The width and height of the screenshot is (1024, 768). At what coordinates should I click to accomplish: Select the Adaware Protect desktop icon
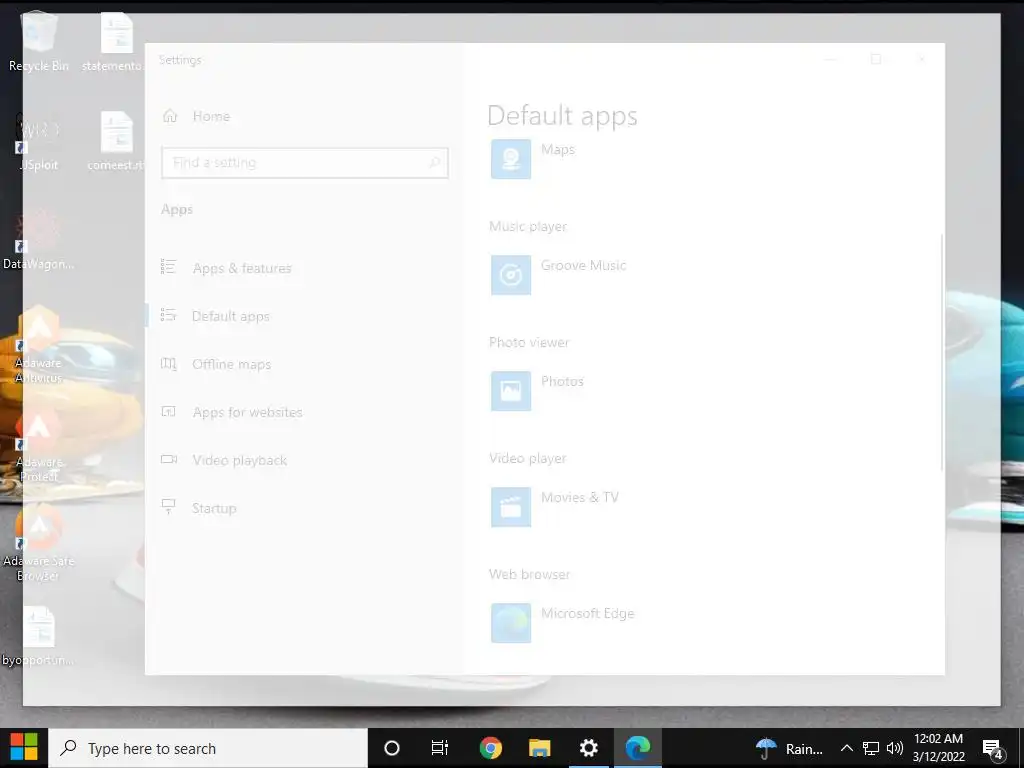[39, 447]
